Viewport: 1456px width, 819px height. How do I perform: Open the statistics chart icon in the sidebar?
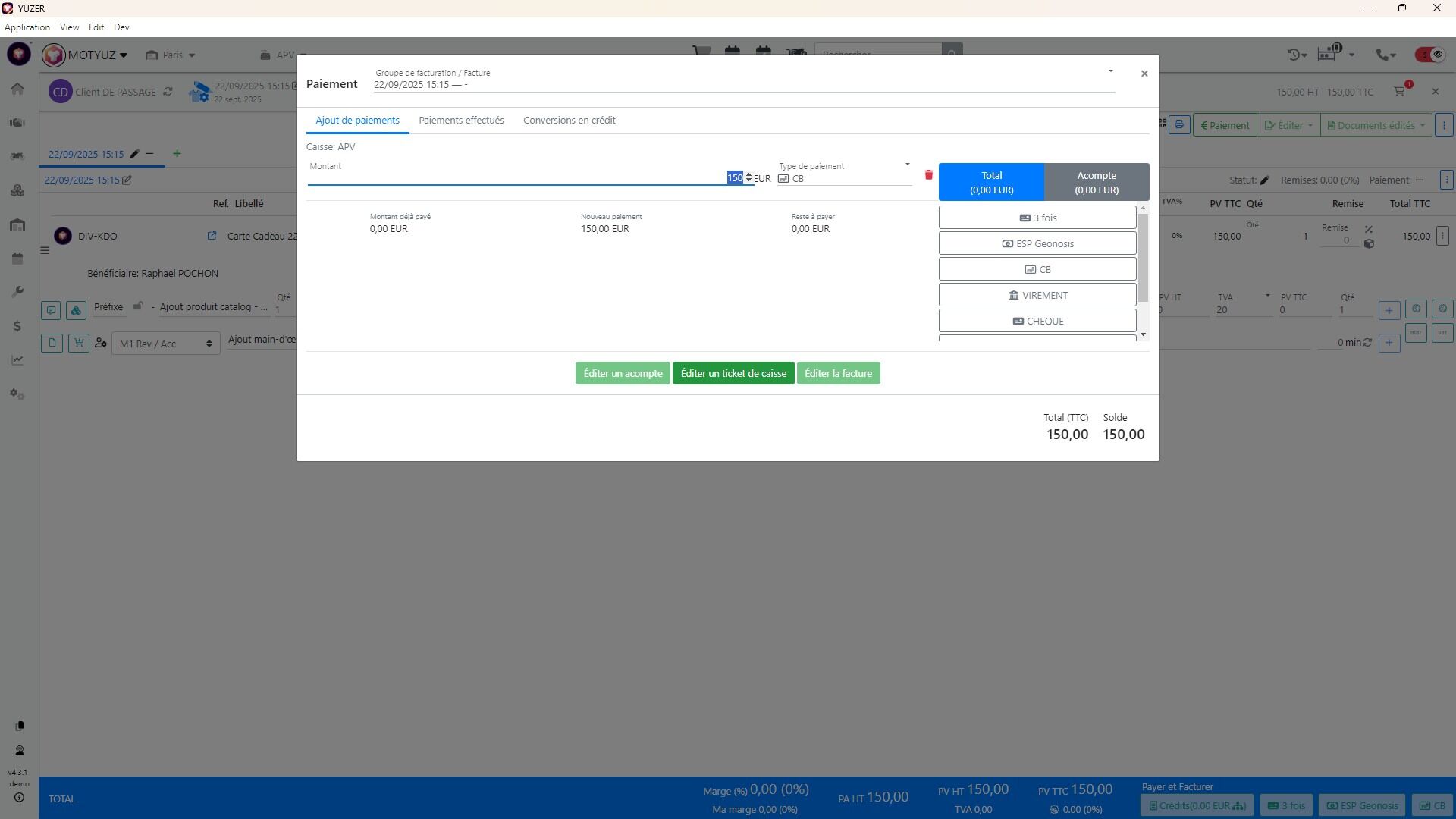[x=17, y=360]
